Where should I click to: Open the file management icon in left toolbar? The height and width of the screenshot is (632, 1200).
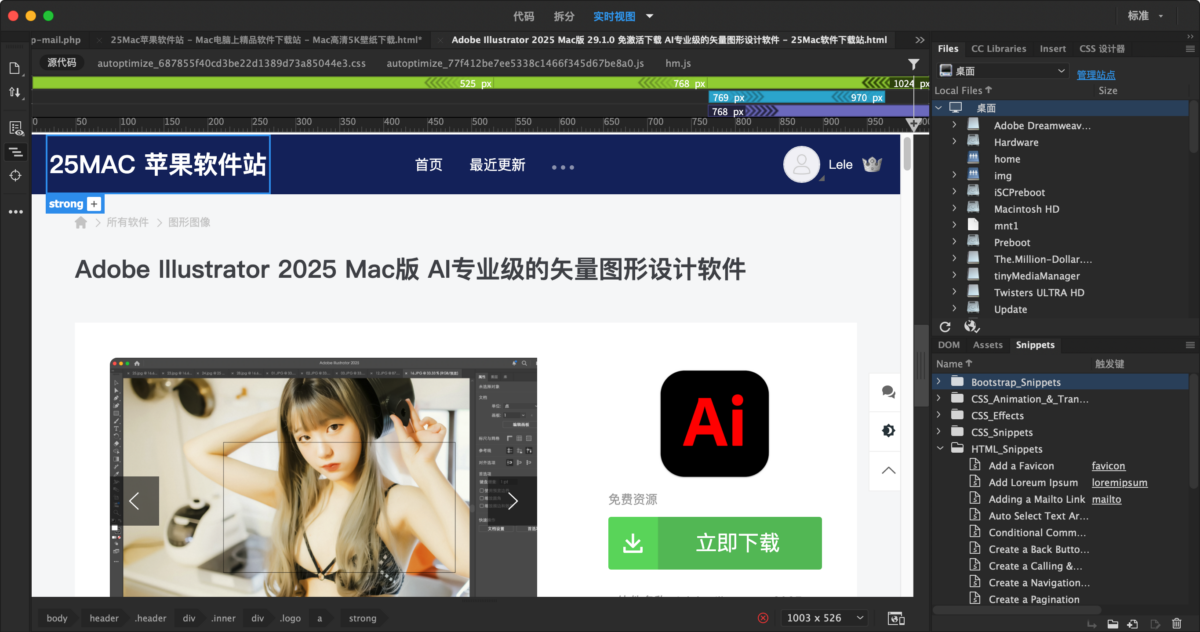[x=15, y=68]
